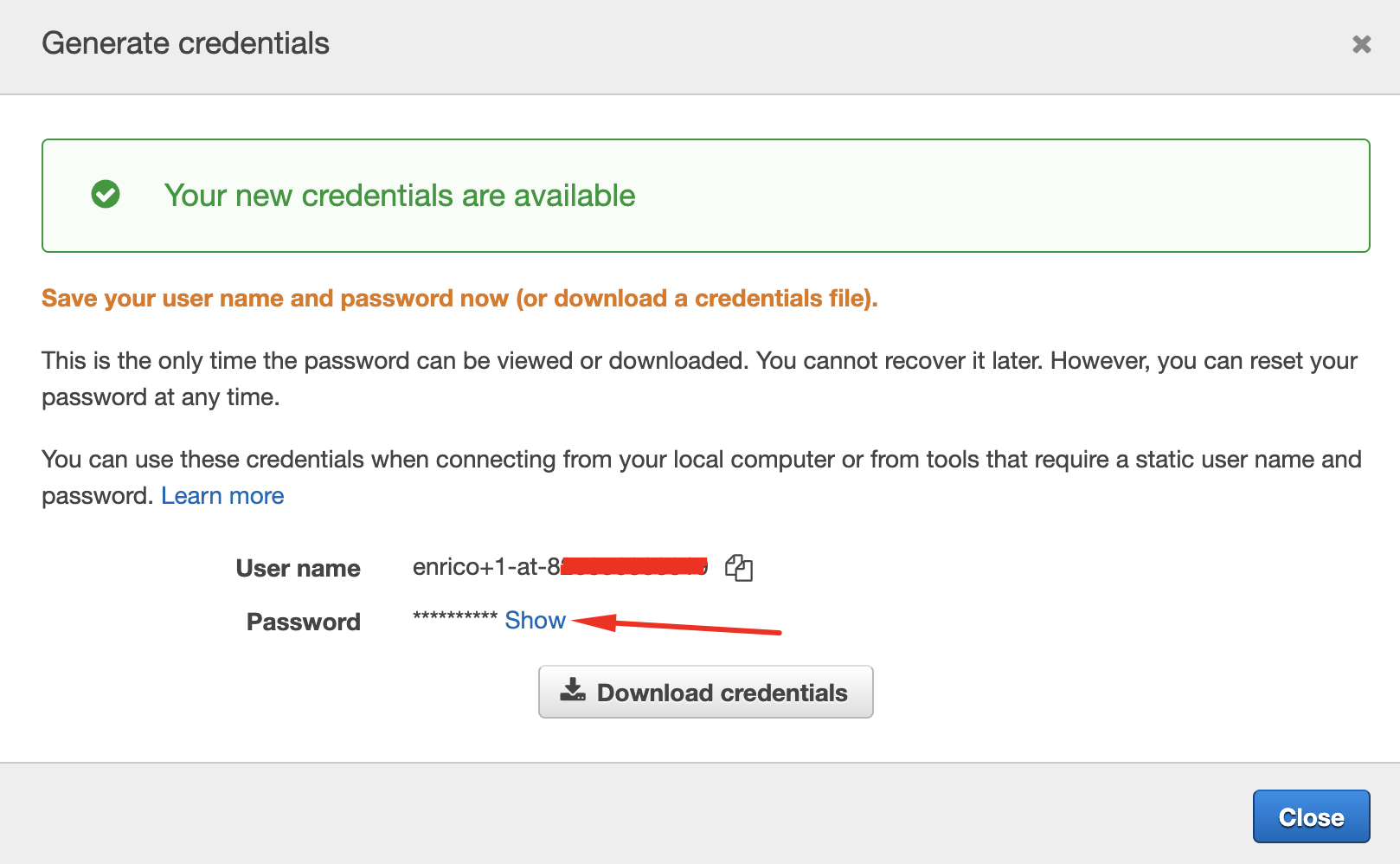Image resolution: width=1400 pixels, height=864 pixels.
Task: Copy the user name with the clipboard icon
Action: [x=739, y=568]
